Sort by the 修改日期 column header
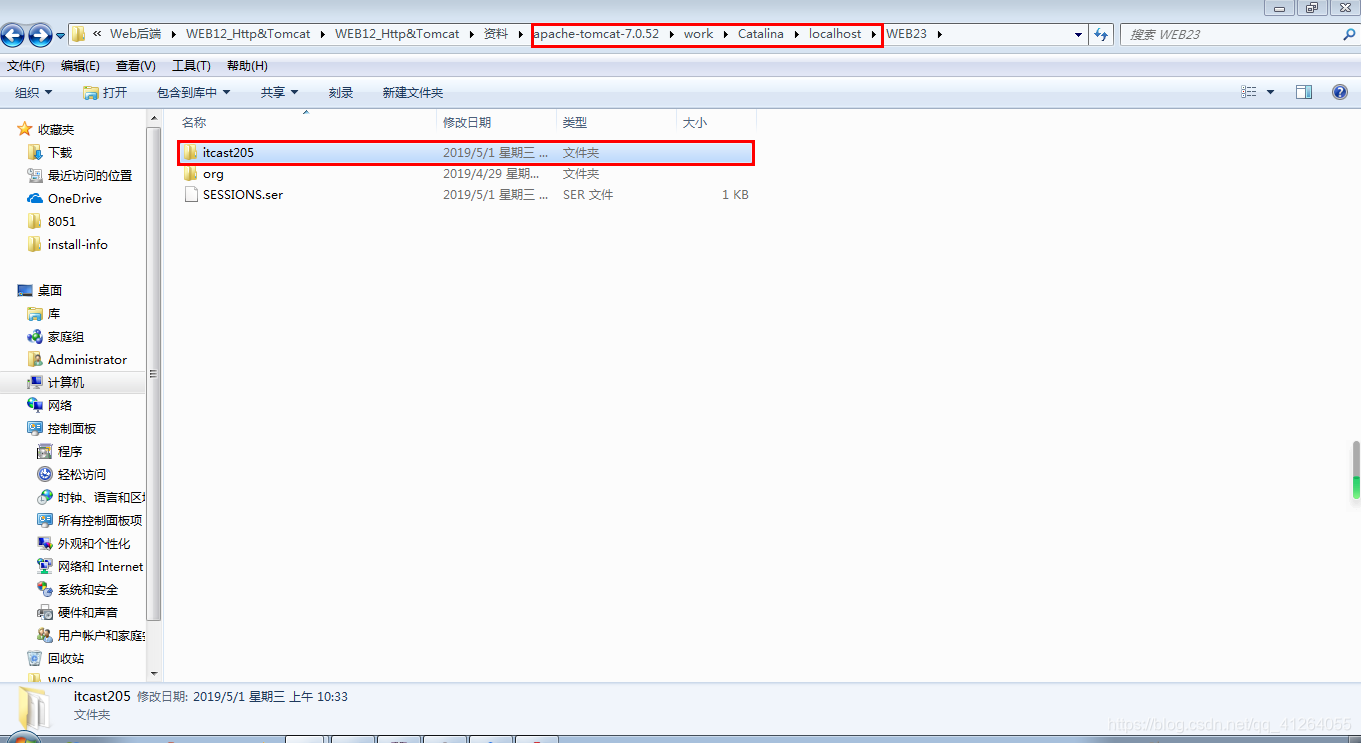Viewport: 1361px width, 743px height. coord(497,122)
